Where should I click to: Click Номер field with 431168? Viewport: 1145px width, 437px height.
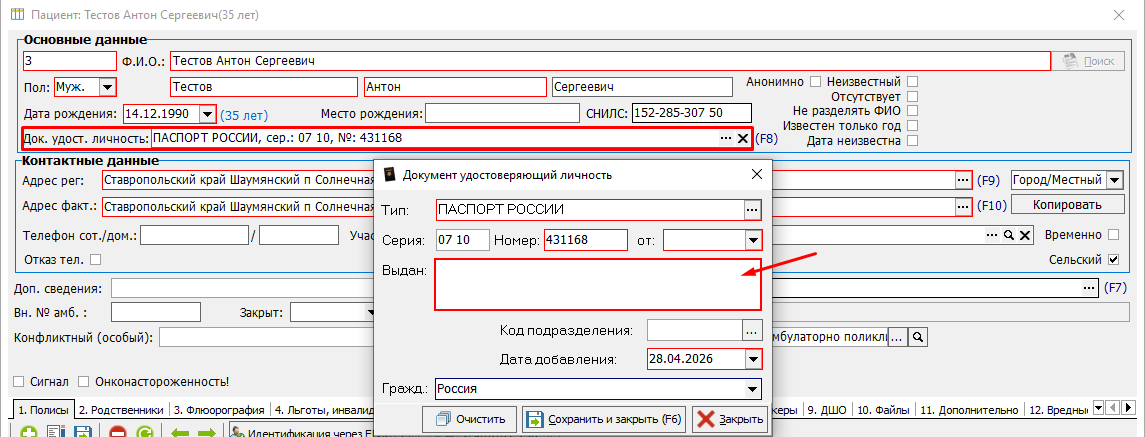(x=586, y=240)
